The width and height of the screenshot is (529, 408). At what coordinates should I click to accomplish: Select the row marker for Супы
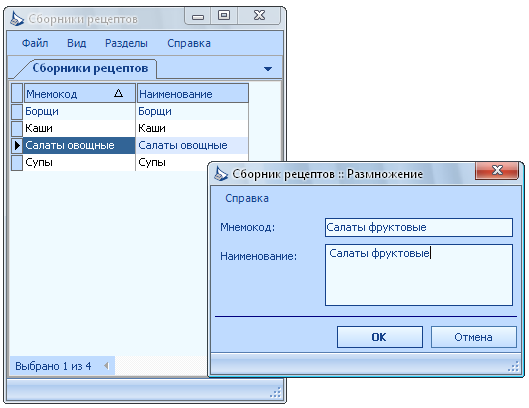[x=17, y=162]
